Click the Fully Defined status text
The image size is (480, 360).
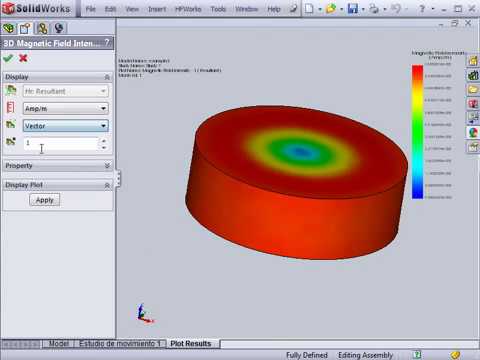(307, 355)
